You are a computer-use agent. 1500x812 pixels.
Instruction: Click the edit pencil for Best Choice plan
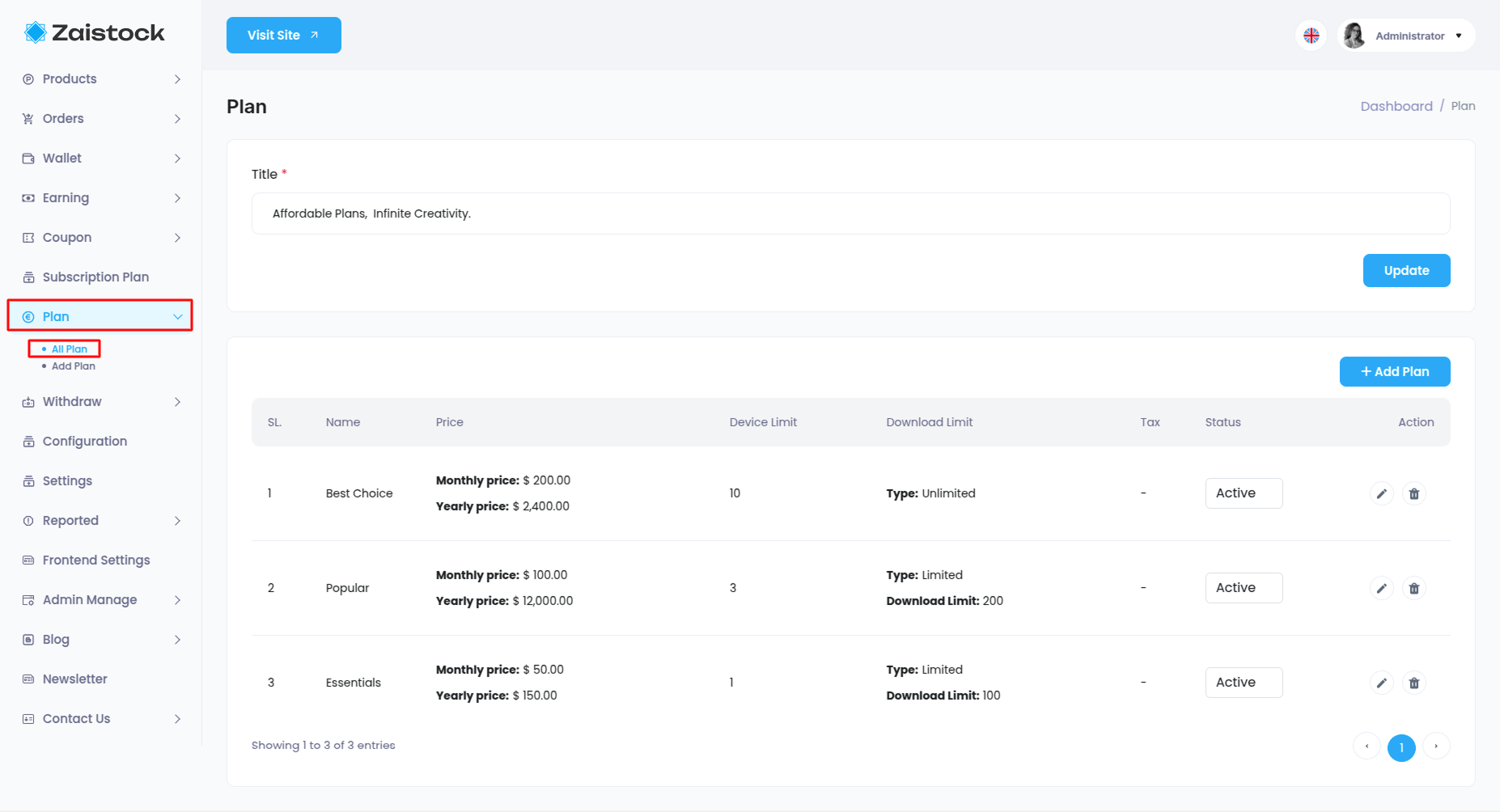(x=1382, y=493)
